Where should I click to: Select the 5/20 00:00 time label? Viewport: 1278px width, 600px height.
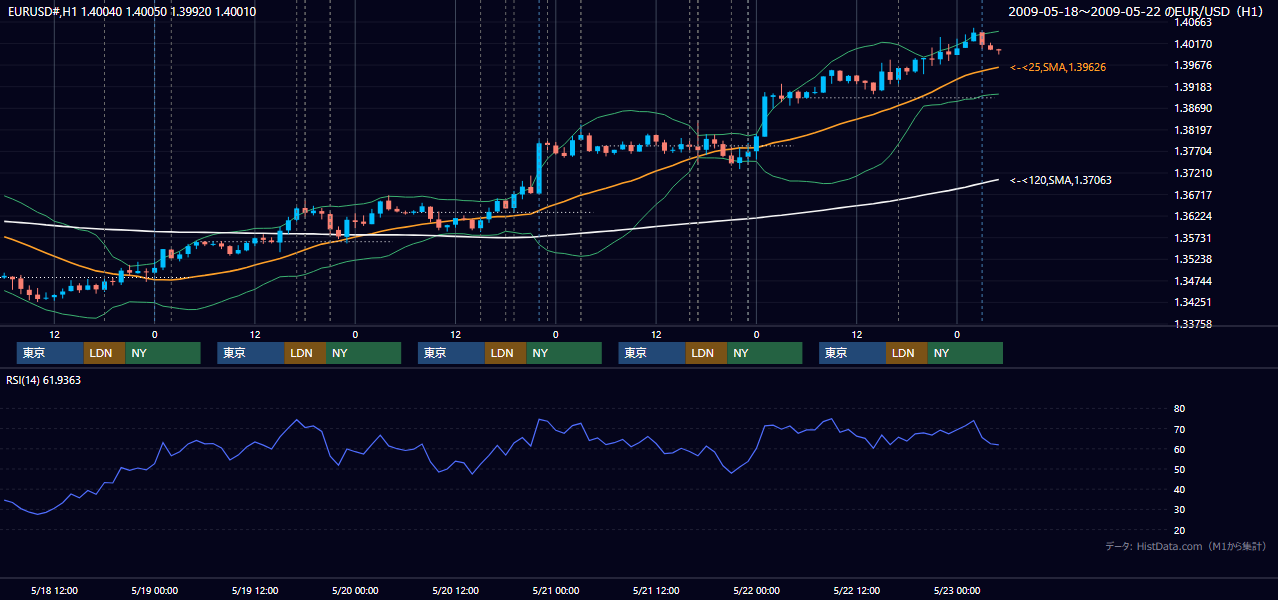tap(355, 590)
